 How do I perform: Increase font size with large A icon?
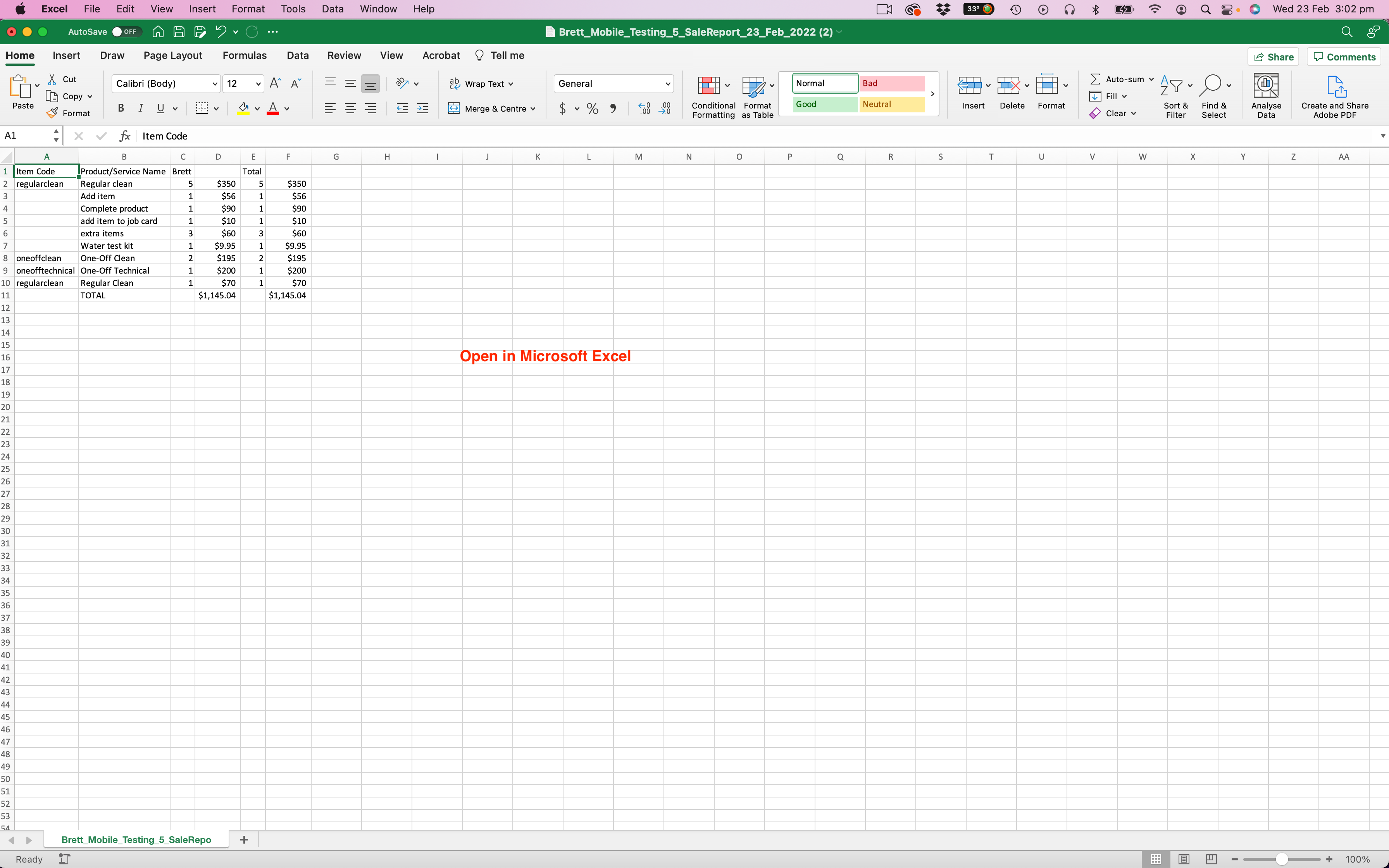click(276, 83)
